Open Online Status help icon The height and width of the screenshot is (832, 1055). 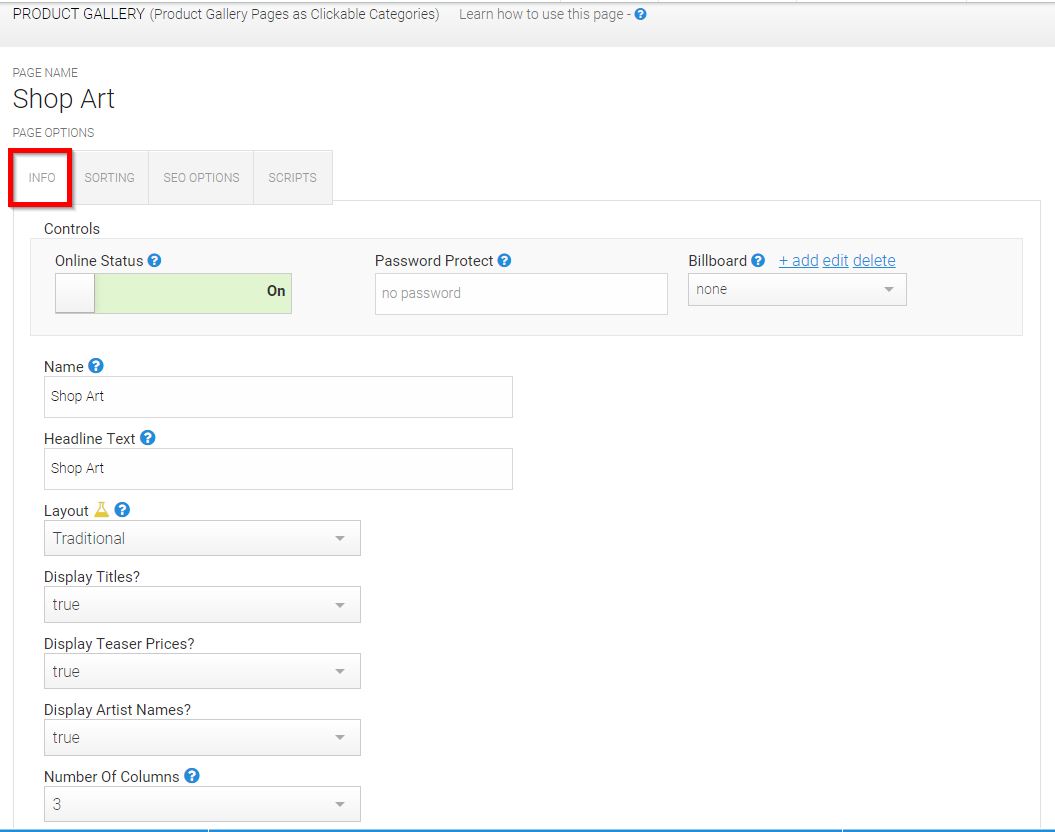tap(154, 260)
